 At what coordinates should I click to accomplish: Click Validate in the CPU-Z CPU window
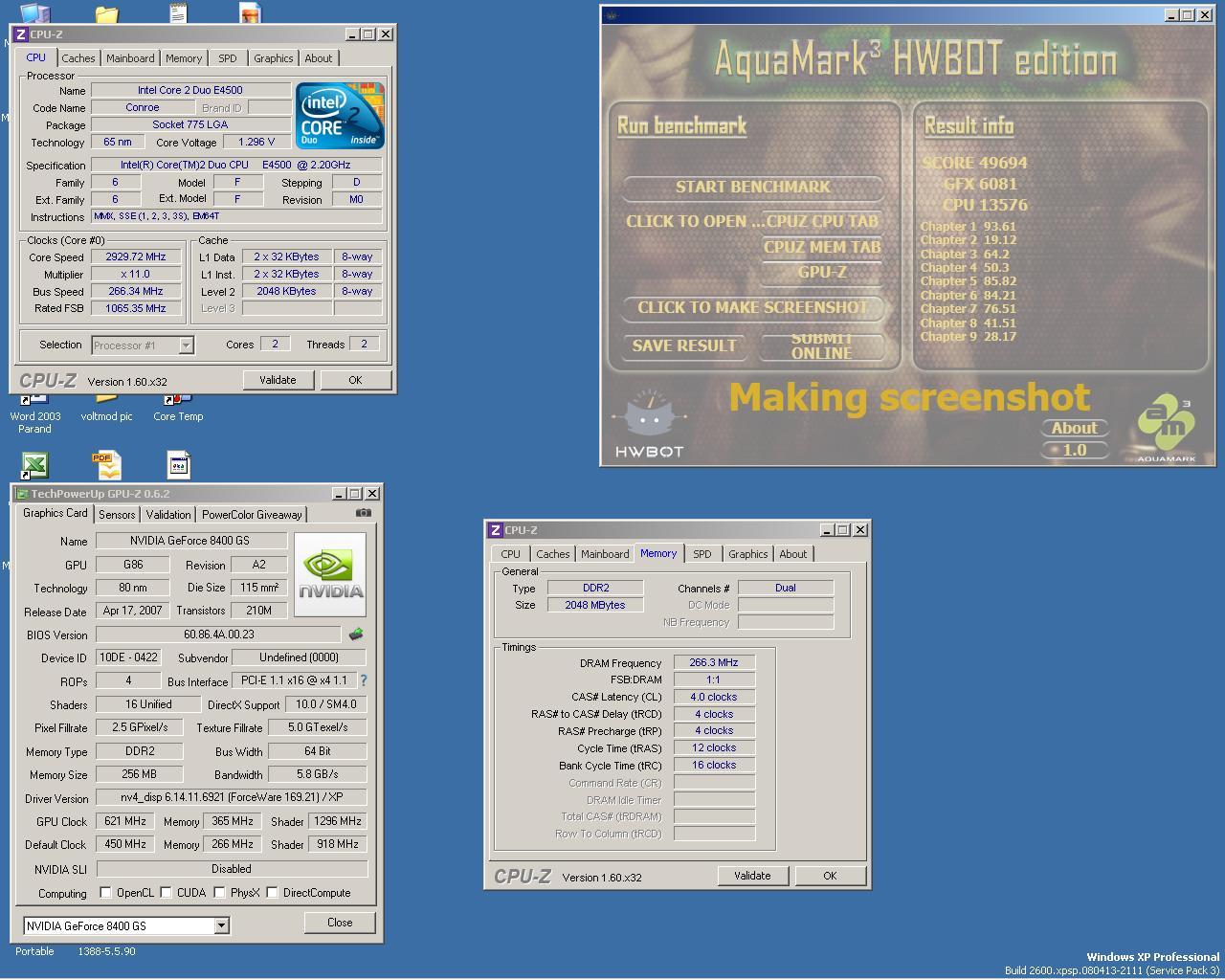(278, 380)
